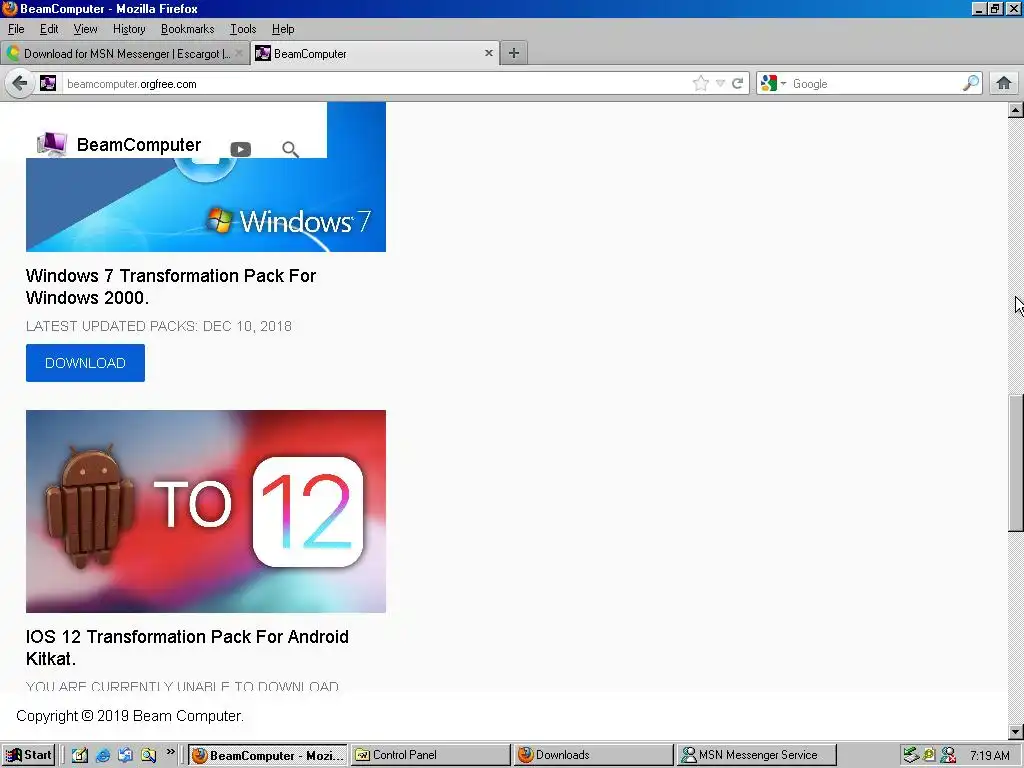Click the Copyright 2019 Beam Computer text
Viewport: 1024px width, 768px height.
(x=130, y=716)
